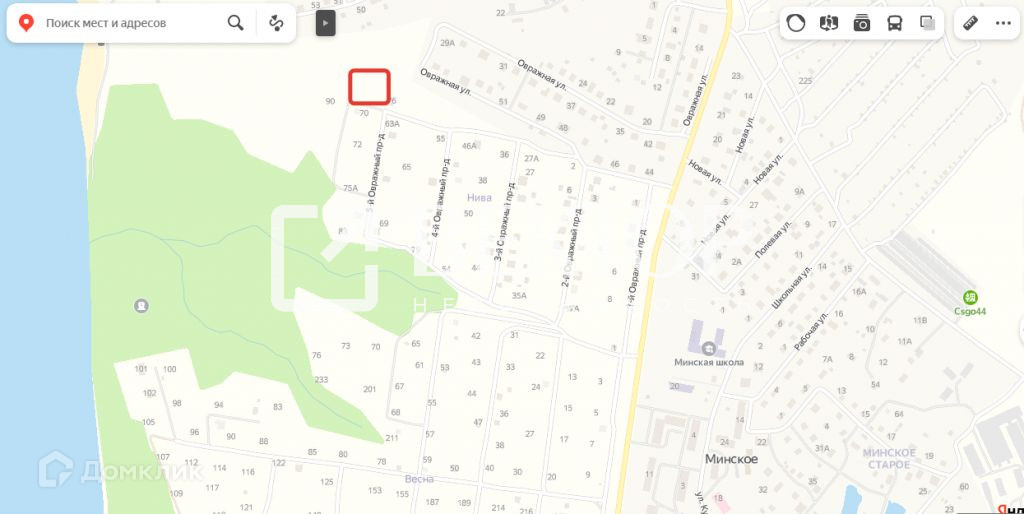
Task: Focus the 'Поиск мест и адресов' search field
Action: click(x=131, y=24)
